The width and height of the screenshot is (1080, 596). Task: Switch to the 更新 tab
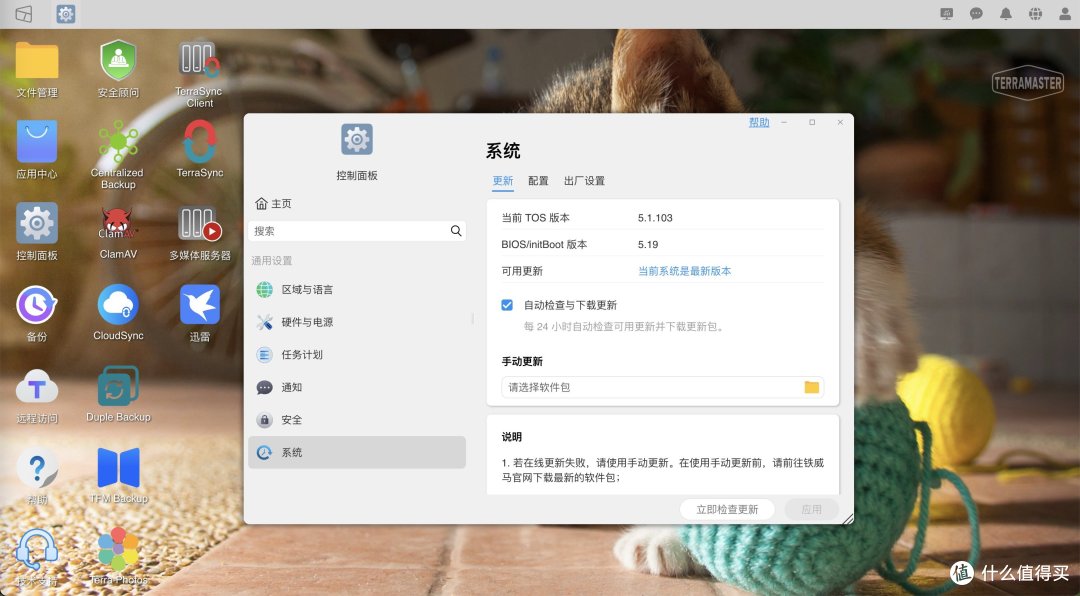pos(503,181)
